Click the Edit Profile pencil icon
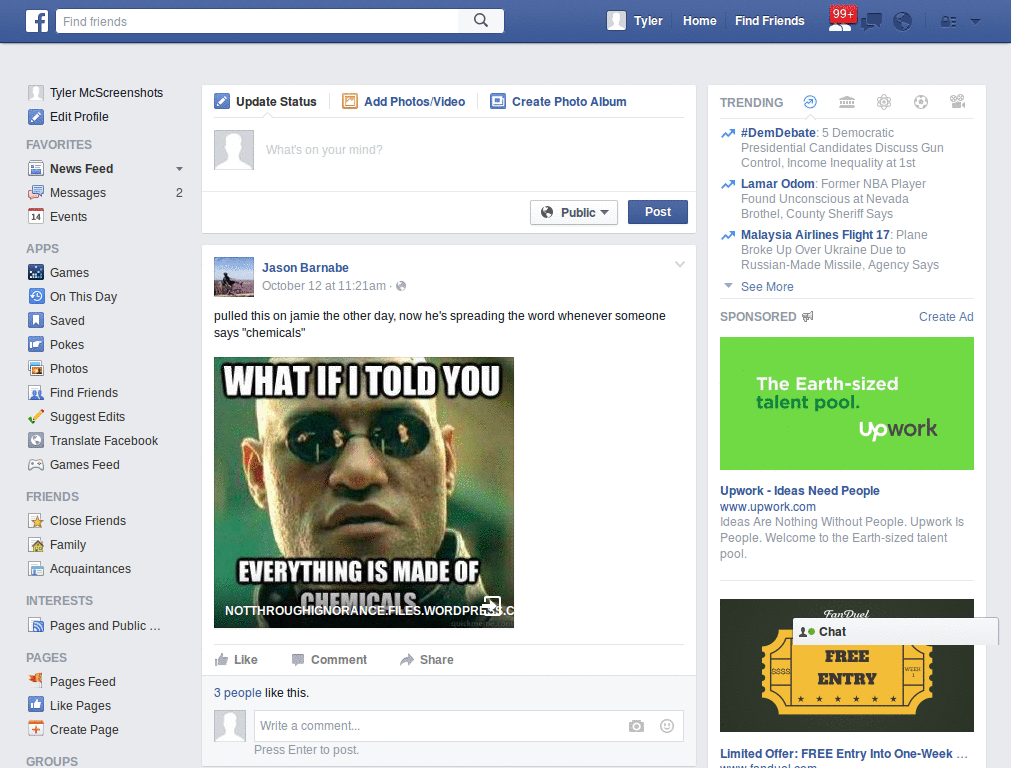Screen dimensions: 1024x768 [36, 117]
